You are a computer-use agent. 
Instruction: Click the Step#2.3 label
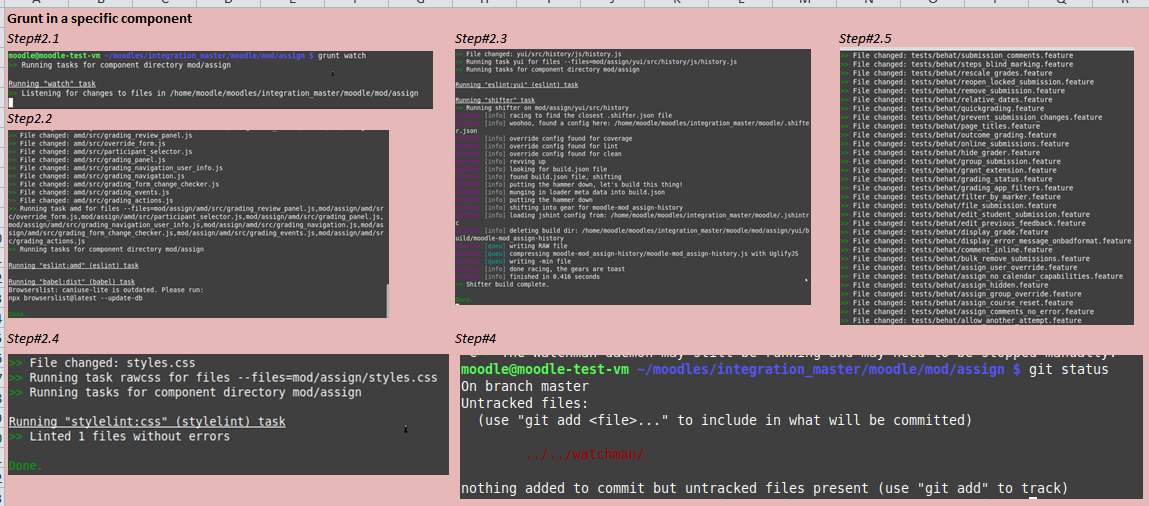[481, 39]
